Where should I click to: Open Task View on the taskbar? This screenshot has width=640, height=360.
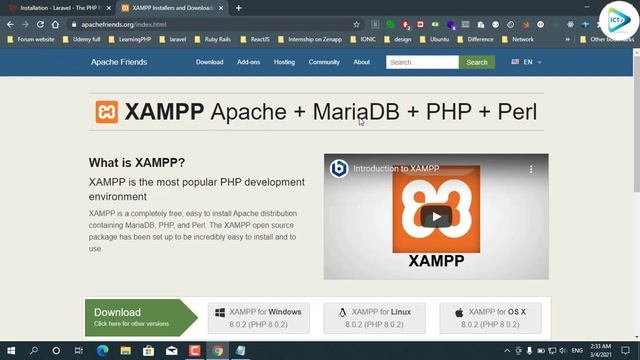pos(78,351)
